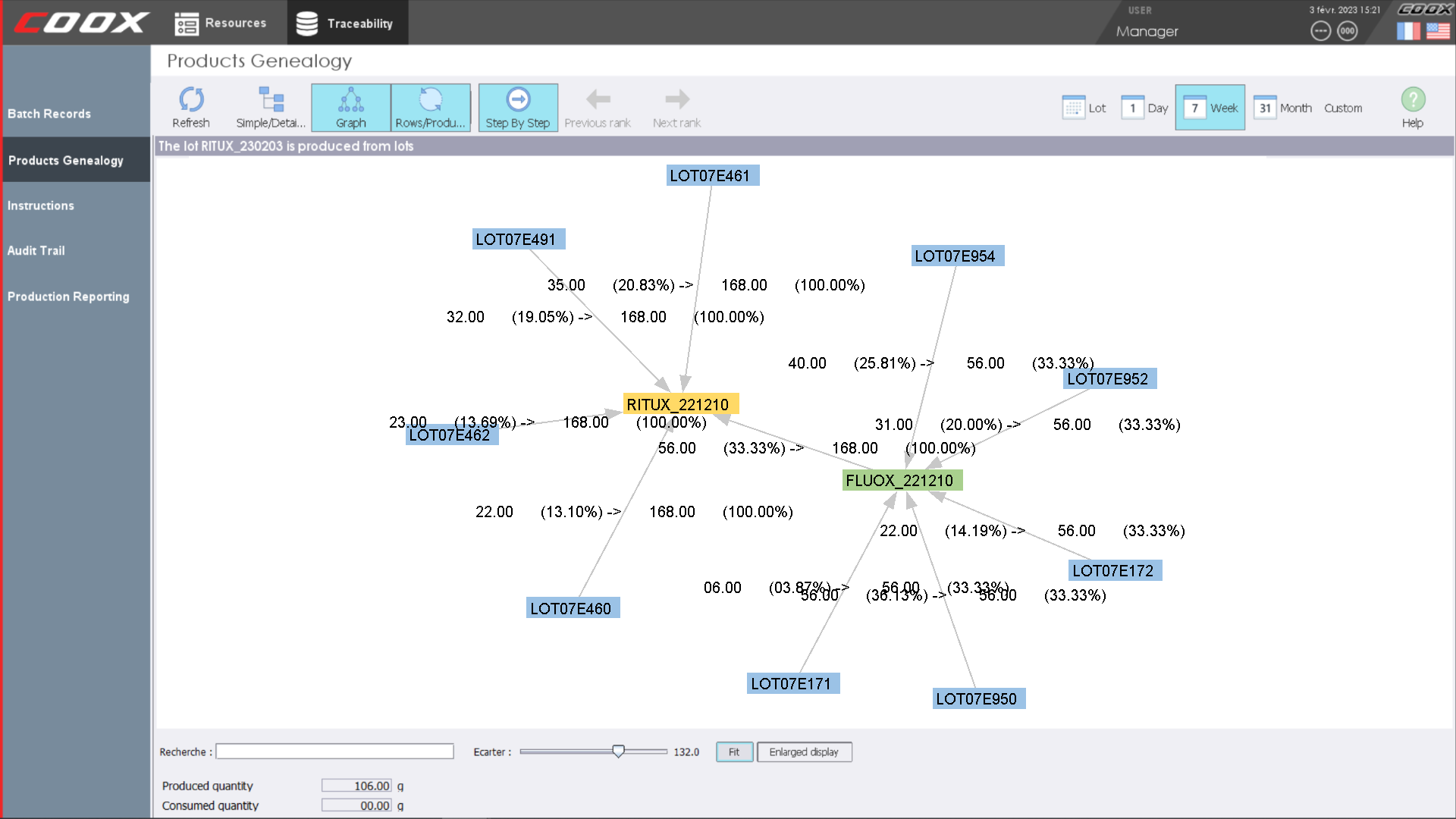The width and height of the screenshot is (1456, 819).
Task: Click the Refresh icon
Action: coord(191,108)
